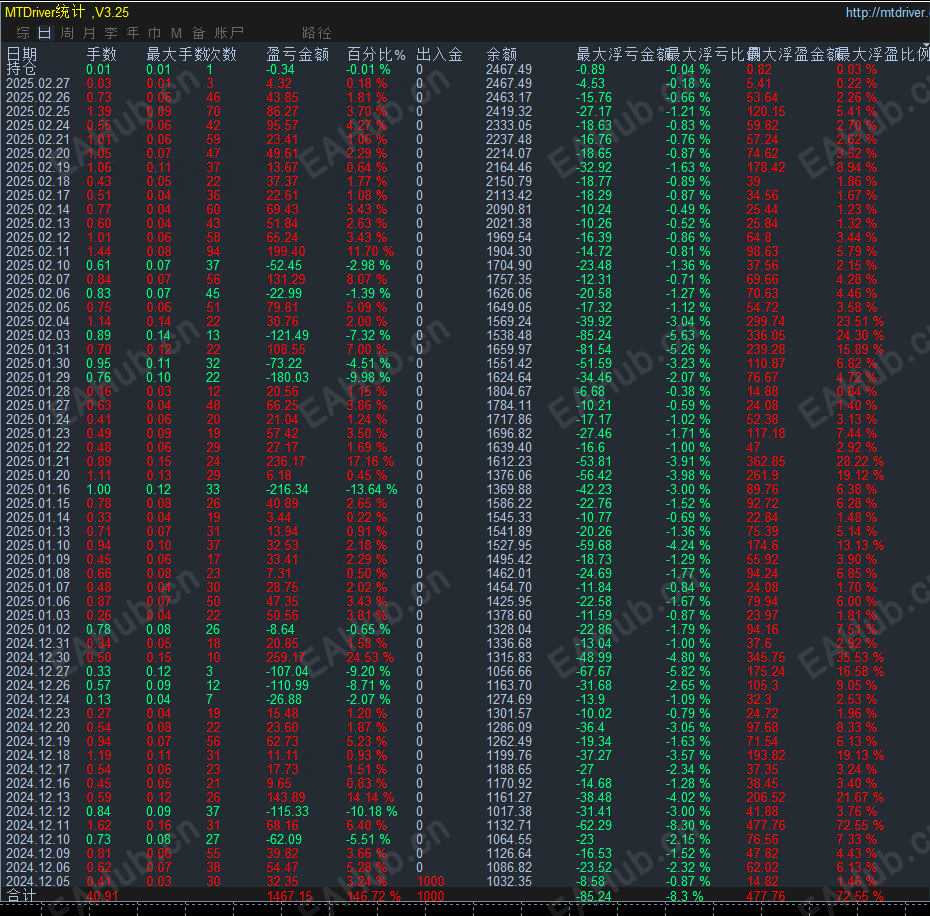Click lots value 1.62 on 2024.12.11
Viewport: 930px width, 916px height.
(x=98, y=825)
